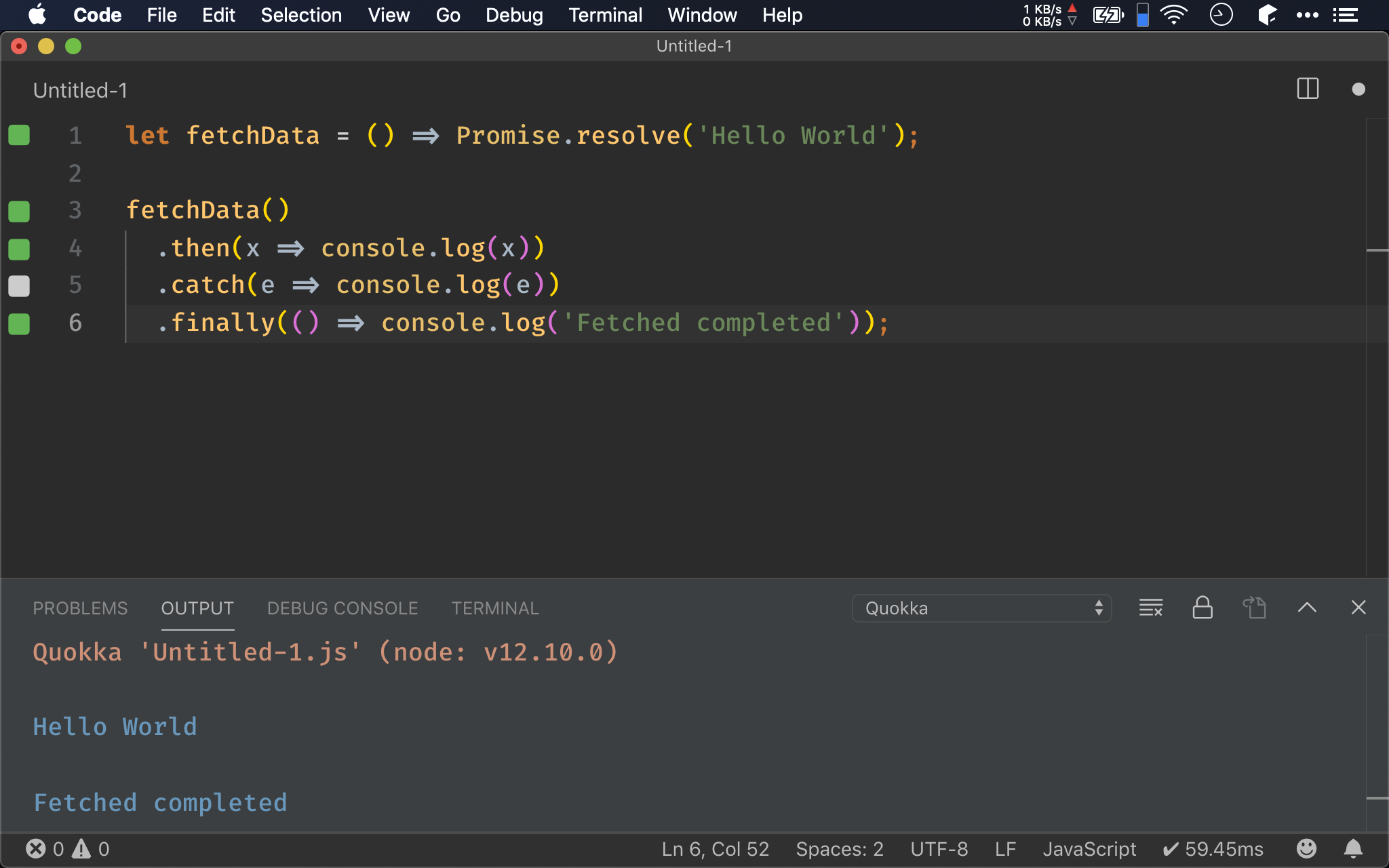Click Ln 6, Col 52 position

pos(715,848)
